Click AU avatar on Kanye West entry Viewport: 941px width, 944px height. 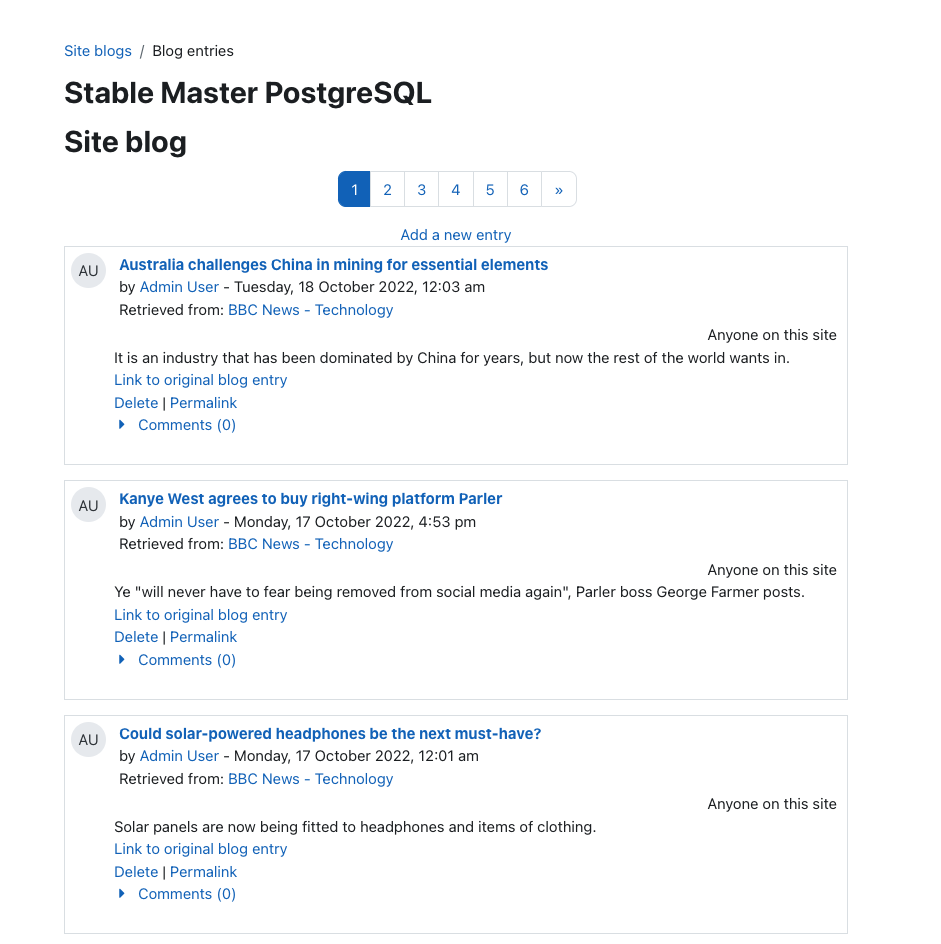tap(89, 505)
